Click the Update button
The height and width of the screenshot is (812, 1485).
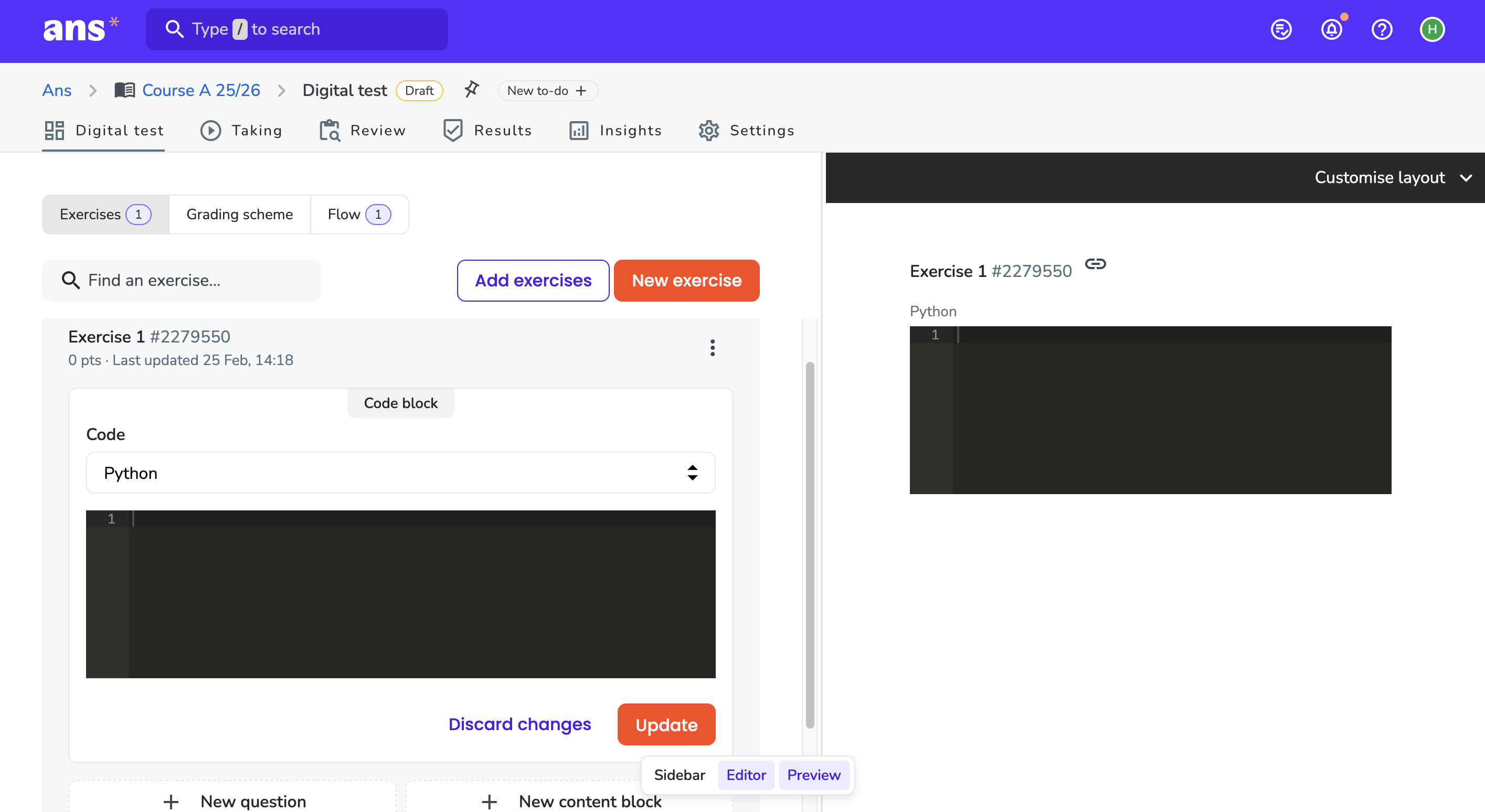tap(666, 724)
